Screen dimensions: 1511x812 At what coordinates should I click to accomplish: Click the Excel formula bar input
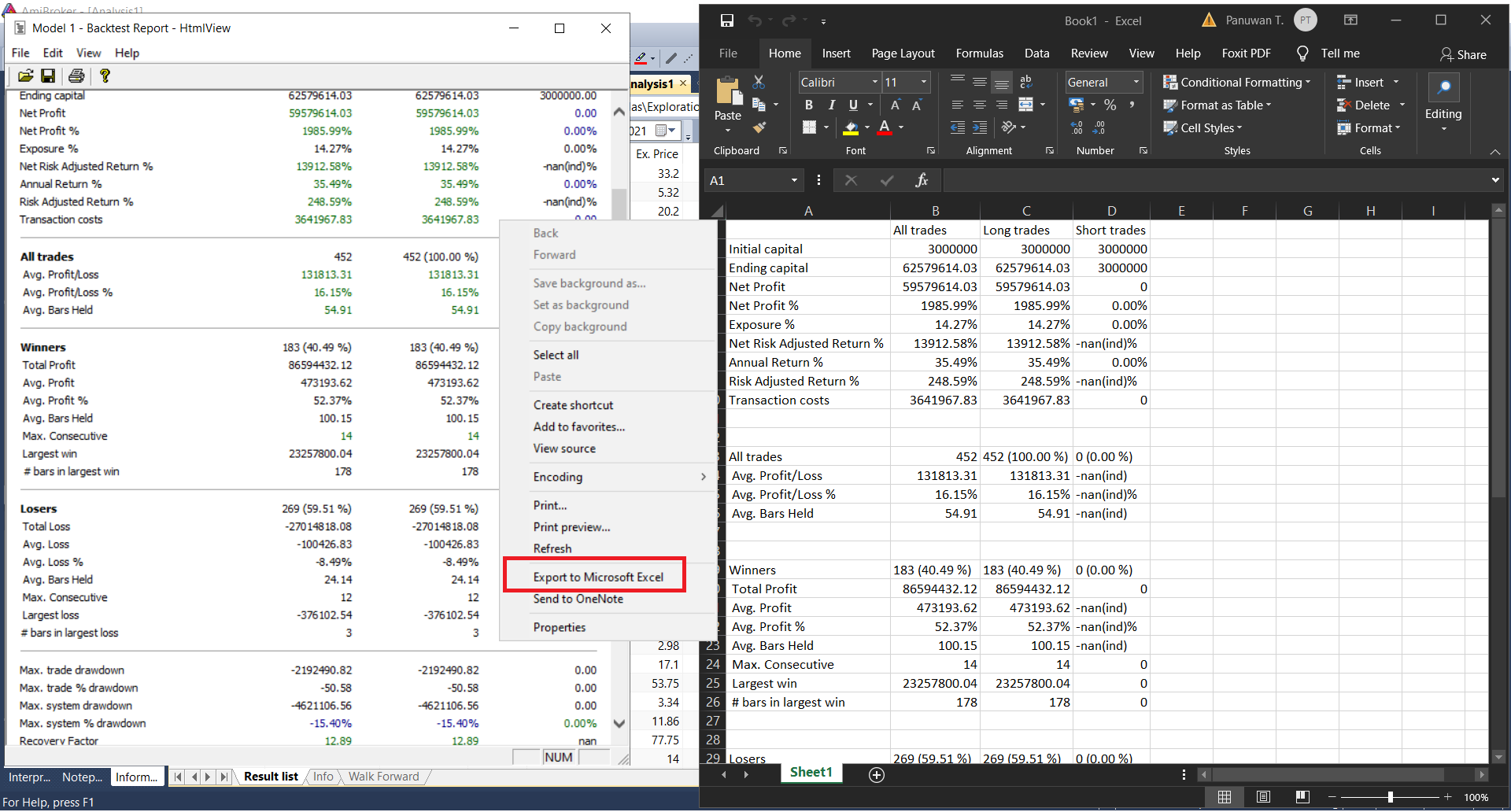pyautogui.click(x=1215, y=180)
